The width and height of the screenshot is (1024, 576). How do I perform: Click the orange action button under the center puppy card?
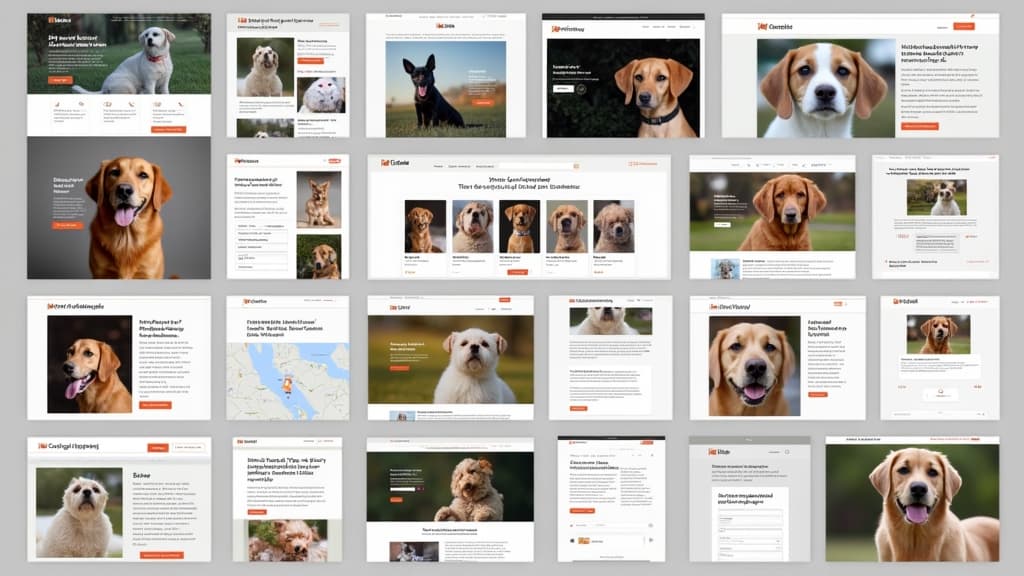click(517, 272)
